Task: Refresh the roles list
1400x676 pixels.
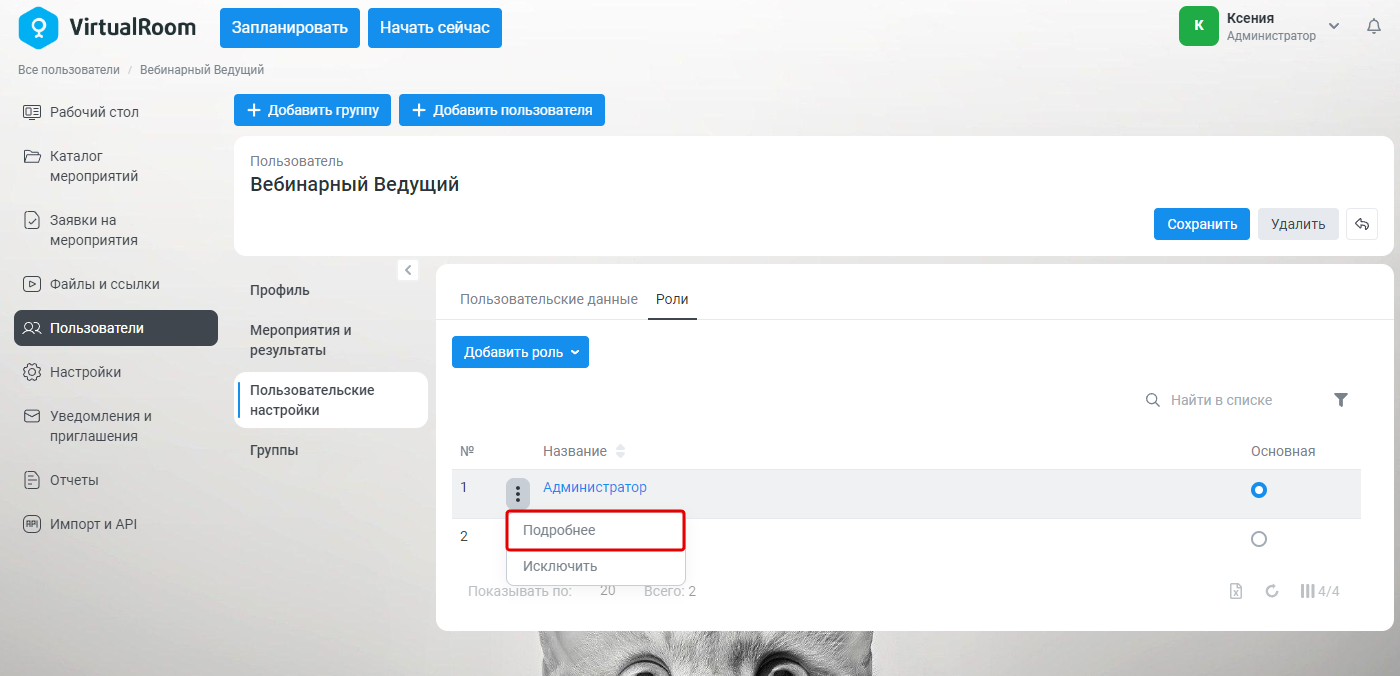Action: click(x=1272, y=591)
